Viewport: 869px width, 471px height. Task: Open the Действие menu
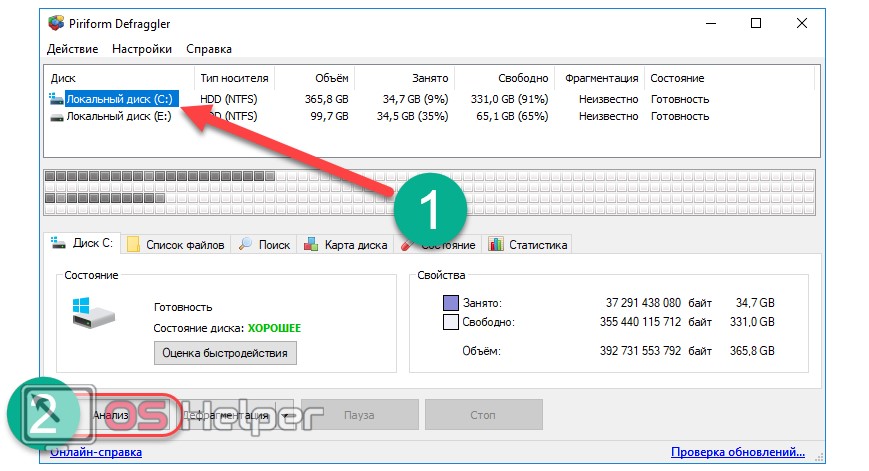click(x=72, y=49)
